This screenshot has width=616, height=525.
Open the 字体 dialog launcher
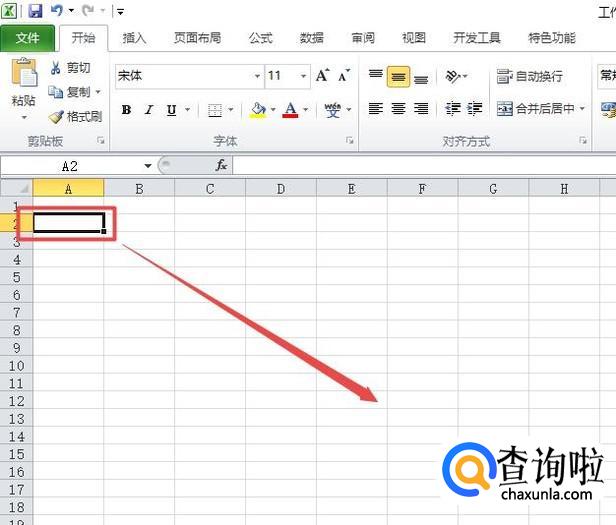pyautogui.click(x=350, y=141)
